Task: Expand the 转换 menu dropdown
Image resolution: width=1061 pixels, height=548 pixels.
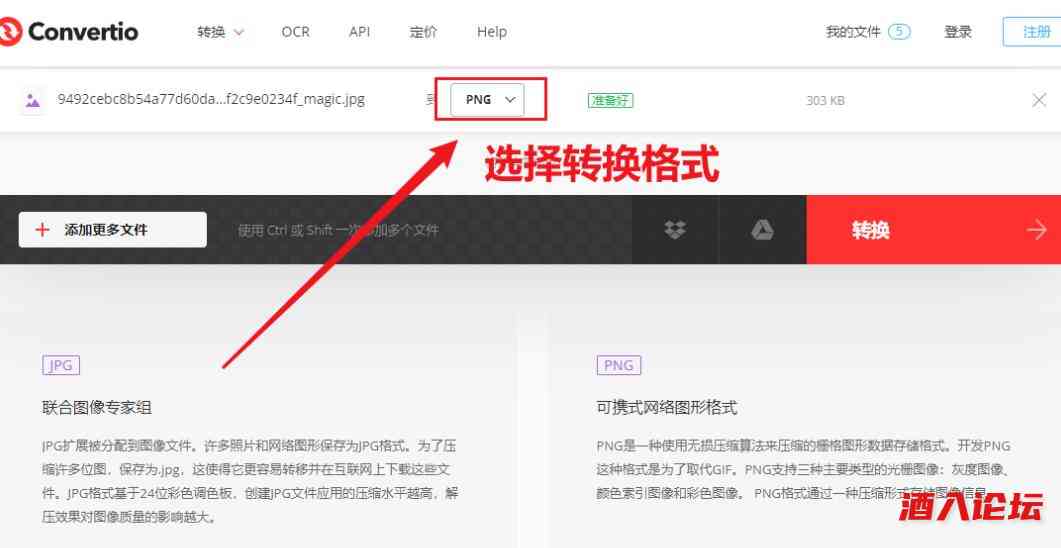Action: (x=220, y=32)
